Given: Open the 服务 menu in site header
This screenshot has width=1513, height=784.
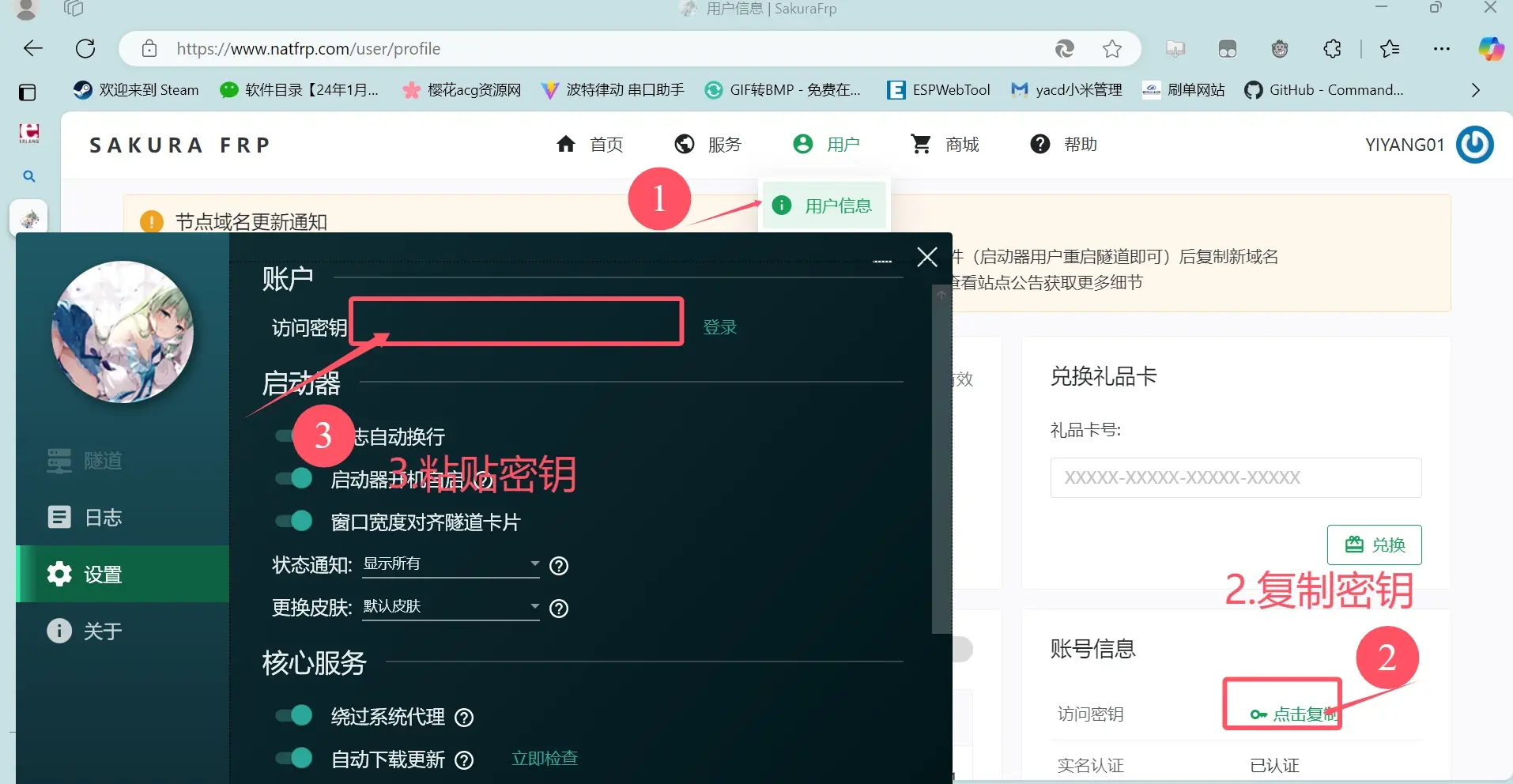Looking at the screenshot, I should [708, 144].
